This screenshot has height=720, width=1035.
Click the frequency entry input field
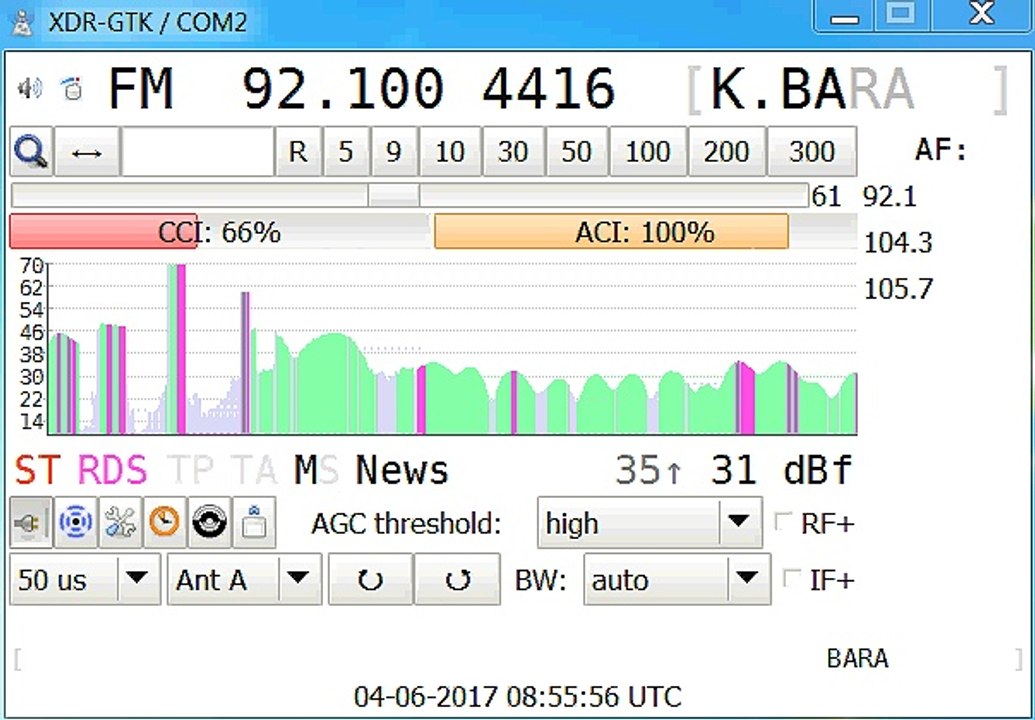coord(198,152)
